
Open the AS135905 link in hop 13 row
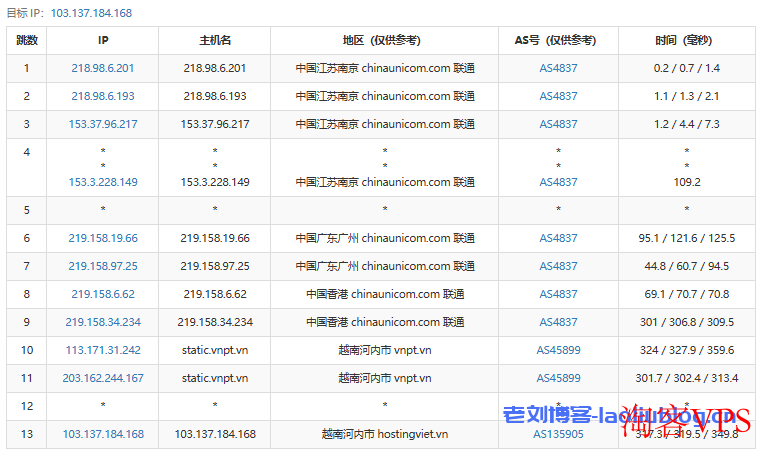(x=558, y=434)
